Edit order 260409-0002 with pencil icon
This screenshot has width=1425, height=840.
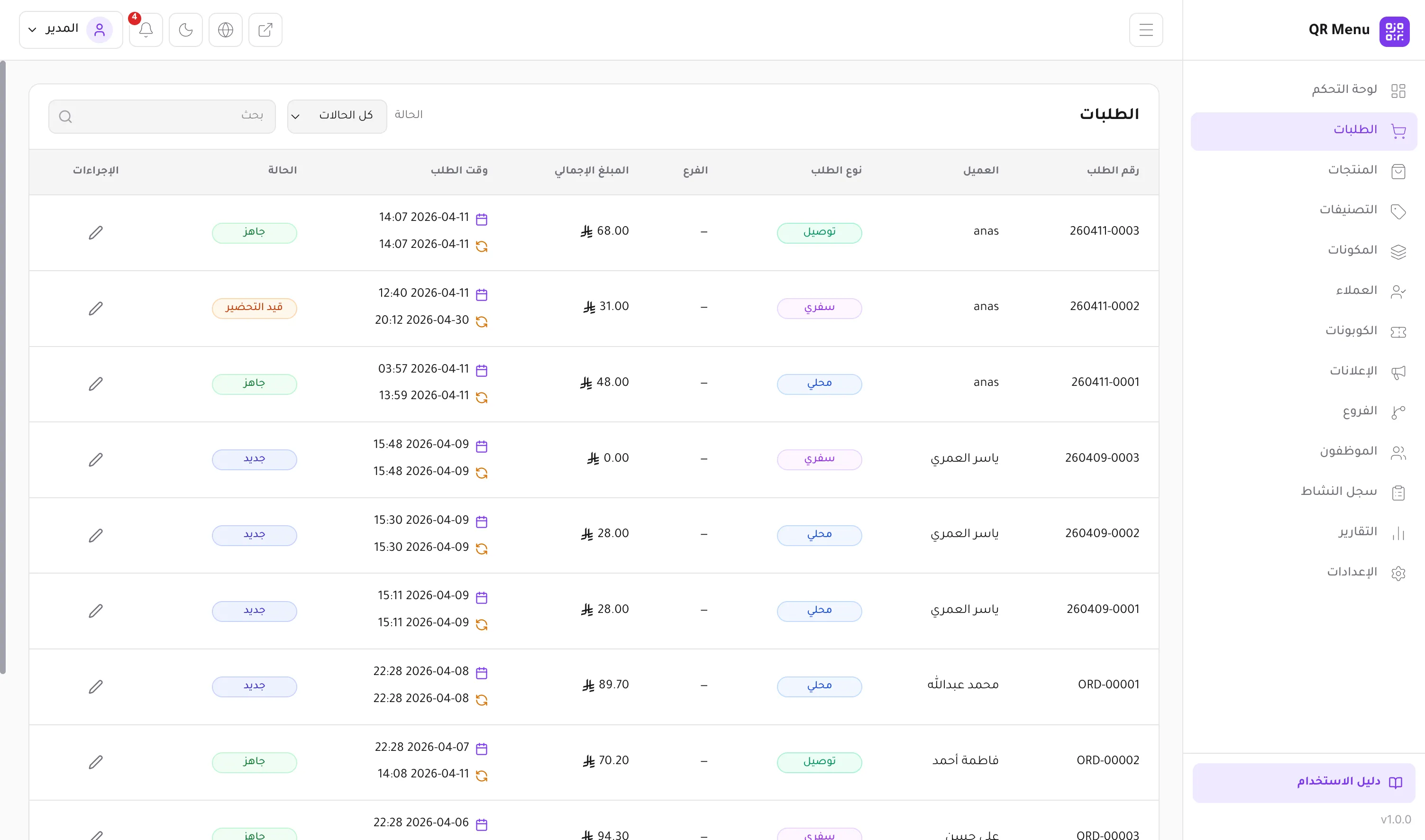coord(96,536)
